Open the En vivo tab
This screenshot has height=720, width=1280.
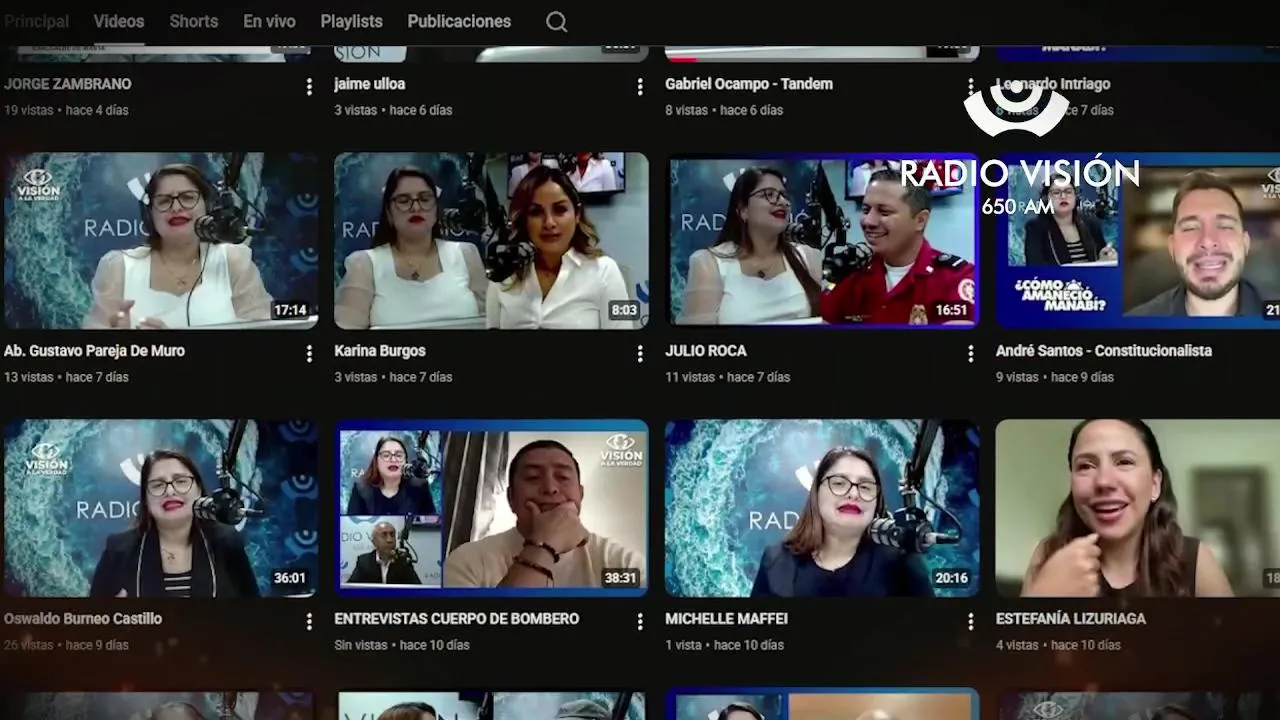pyautogui.click(x=269, y=21)
